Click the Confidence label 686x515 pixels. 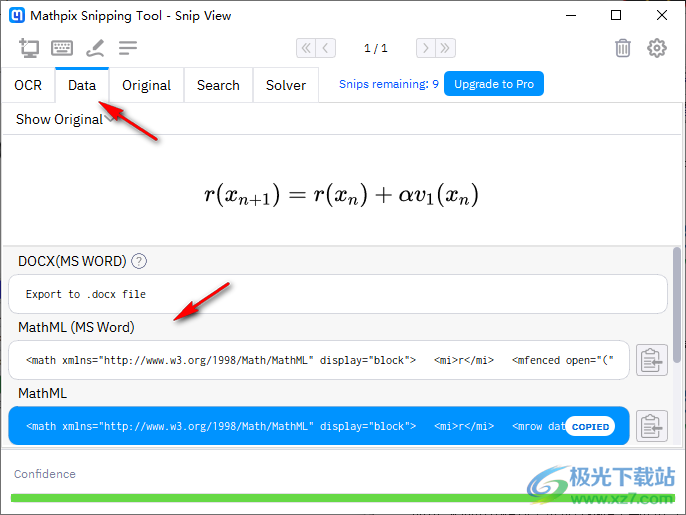click(45, 474)
